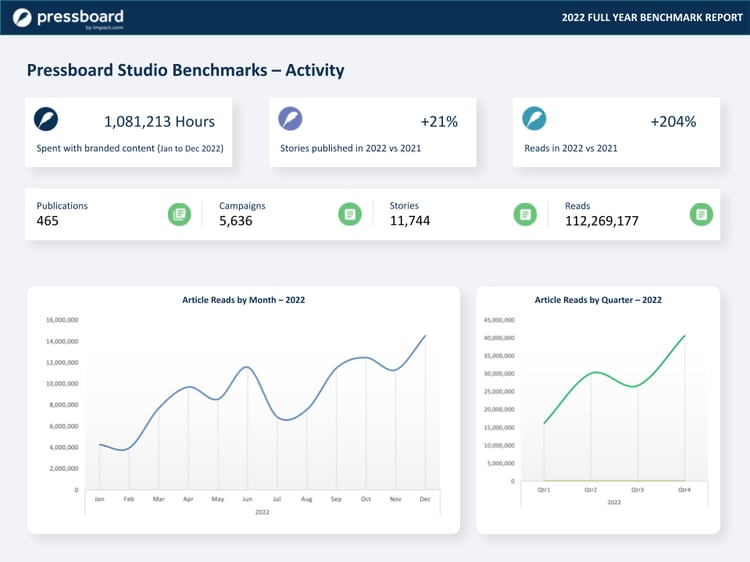Screen dimensions: 750x562
Task: Click the purple feather icon on Stories published card
Action: pos(290,119)
